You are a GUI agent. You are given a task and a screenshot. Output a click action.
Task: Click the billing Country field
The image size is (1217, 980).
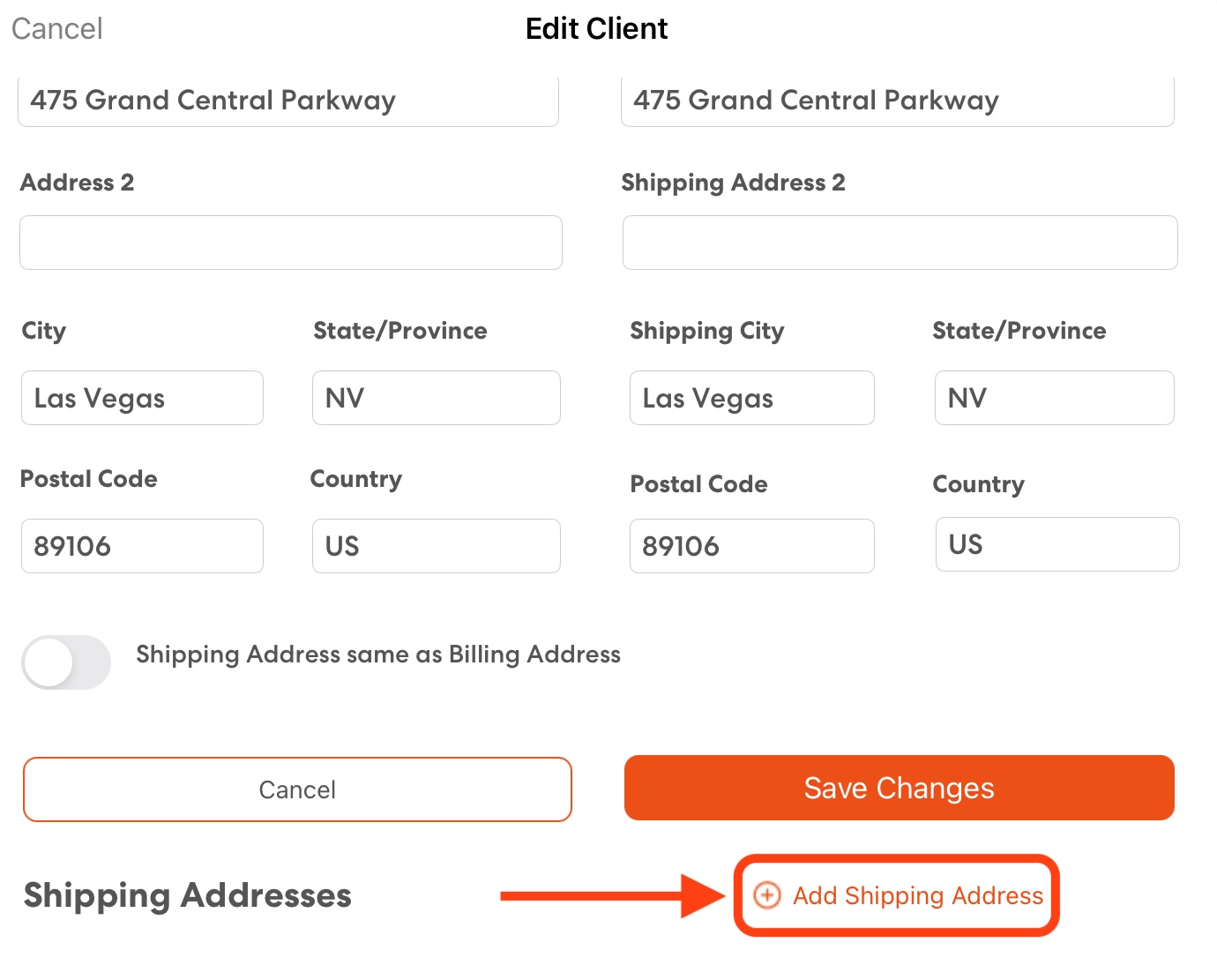point(437,546)
